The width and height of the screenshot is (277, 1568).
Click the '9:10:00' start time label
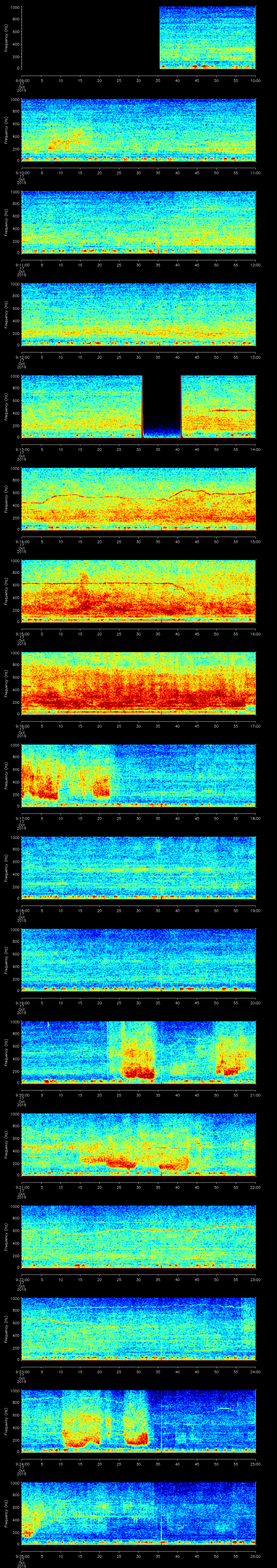point(22,173)
